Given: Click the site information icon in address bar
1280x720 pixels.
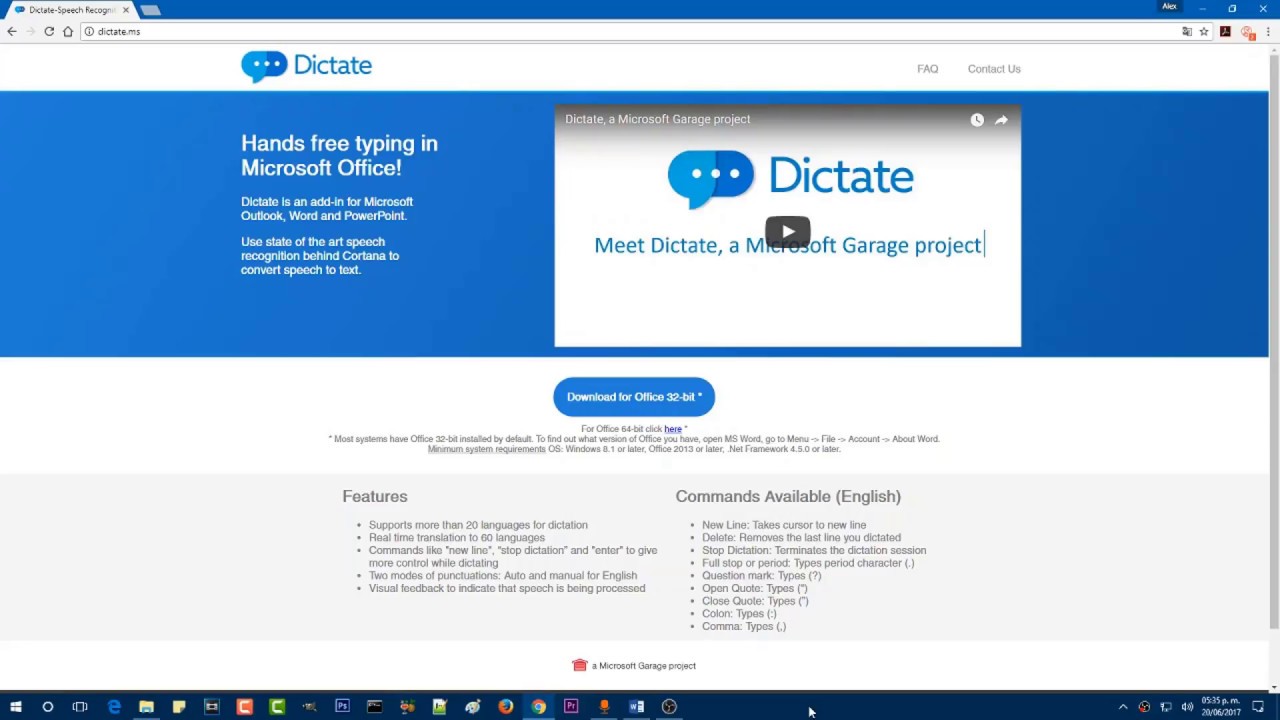Looking at the screenshot, I should pyautogui.click(x=89, y=32).
